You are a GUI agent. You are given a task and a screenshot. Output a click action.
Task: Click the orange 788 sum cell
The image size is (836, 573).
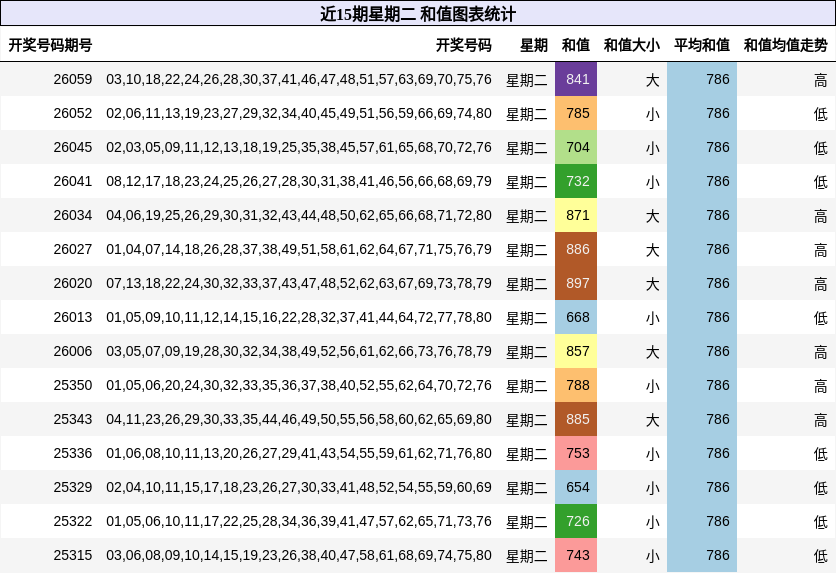[x=576, y=385]
